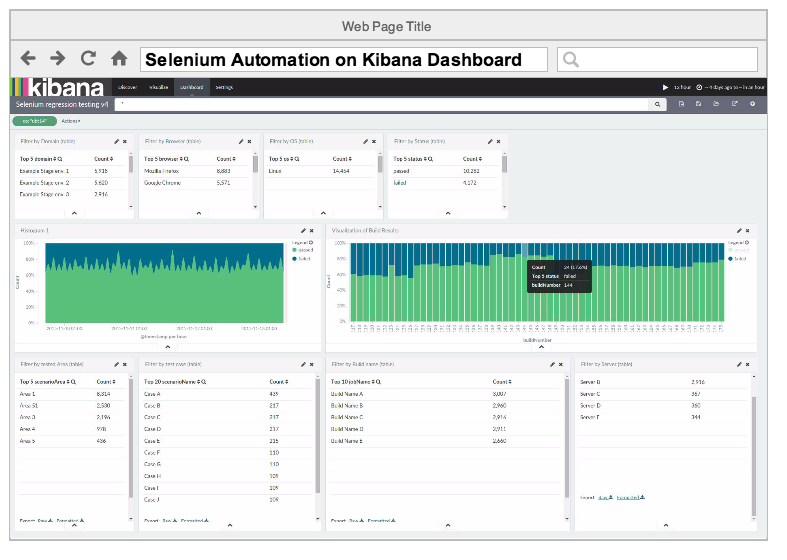Edit the Filter by Build name panel
787x560 pixels.
click(x=552, y=364)
